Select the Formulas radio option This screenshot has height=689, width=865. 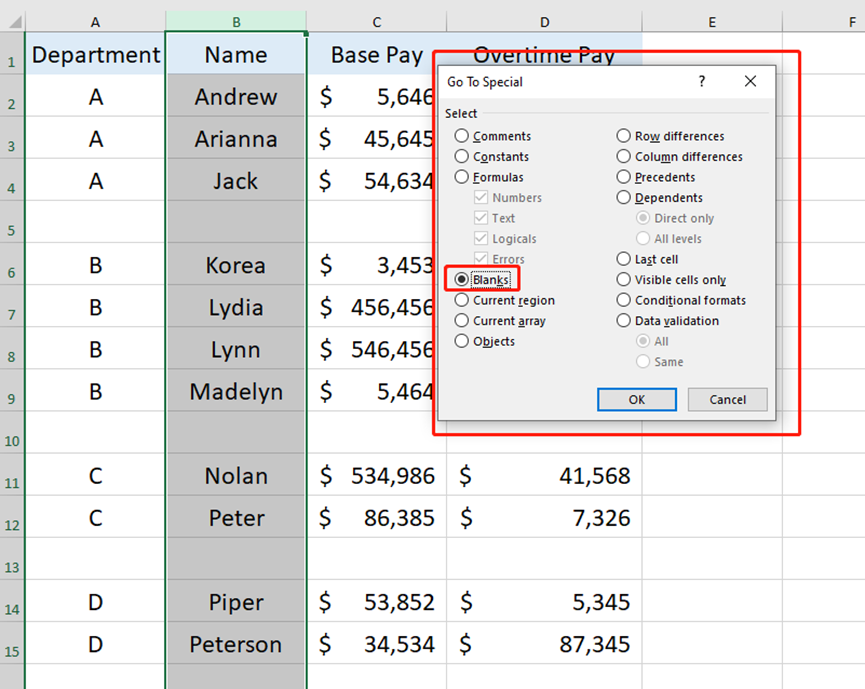pyautogui.click(x=462, y=177)
